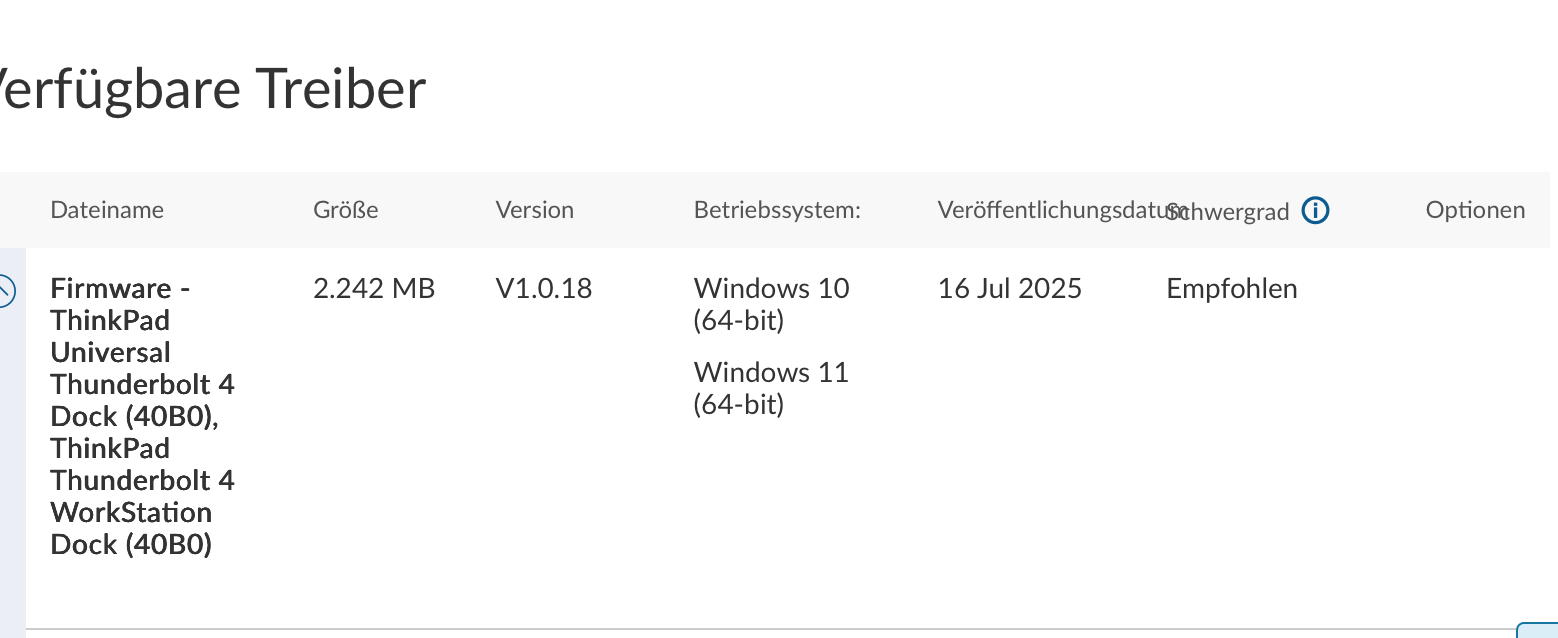The image size is (1558, 638).
Task: Click the Windows 10 (64-bit) entry
Action: coord(771,305)
